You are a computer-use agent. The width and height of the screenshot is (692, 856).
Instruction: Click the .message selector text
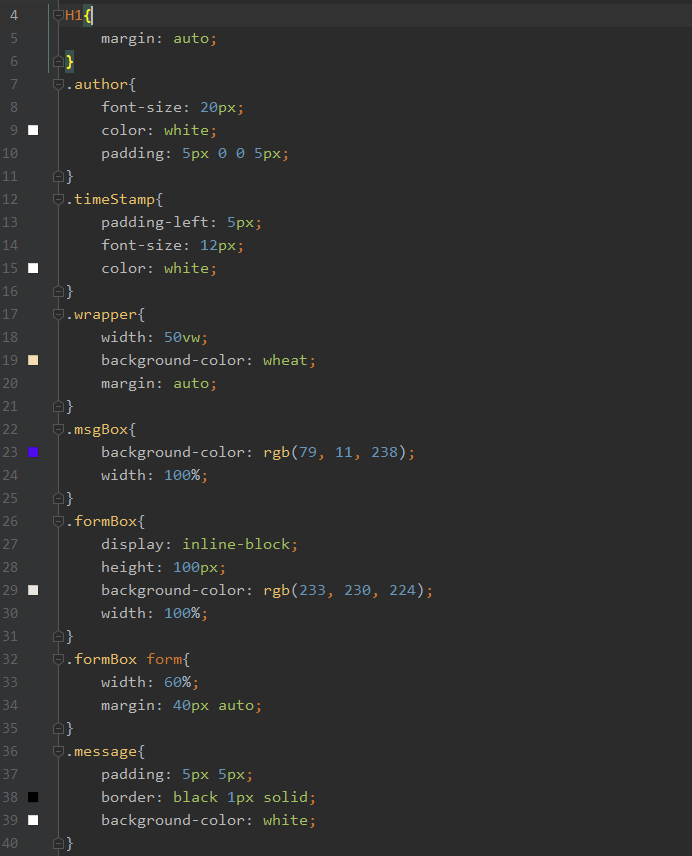tap(102, 752)
